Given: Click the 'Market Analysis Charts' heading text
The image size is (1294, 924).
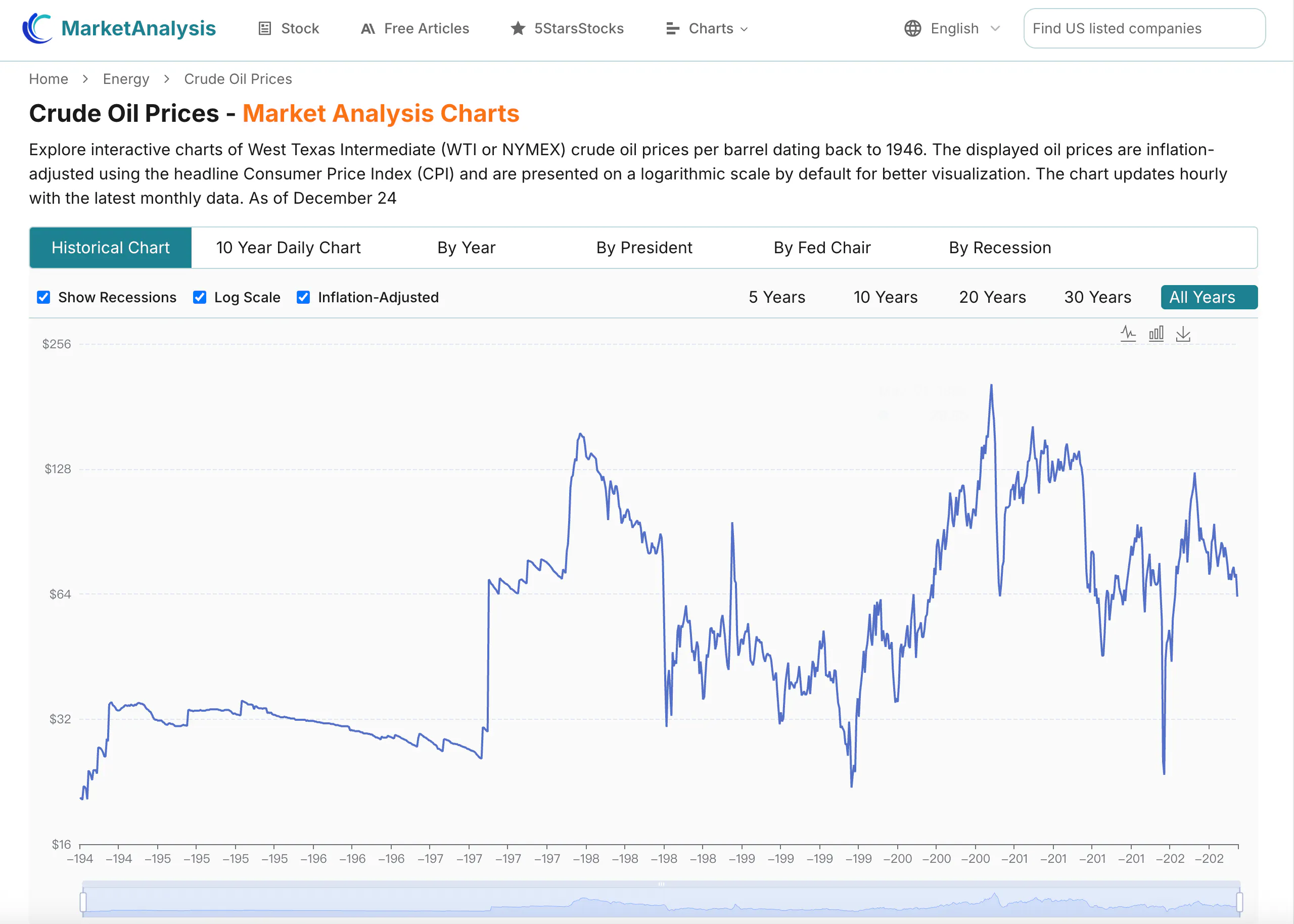Looking at the screenshot, I should click(x=381, y=113).
